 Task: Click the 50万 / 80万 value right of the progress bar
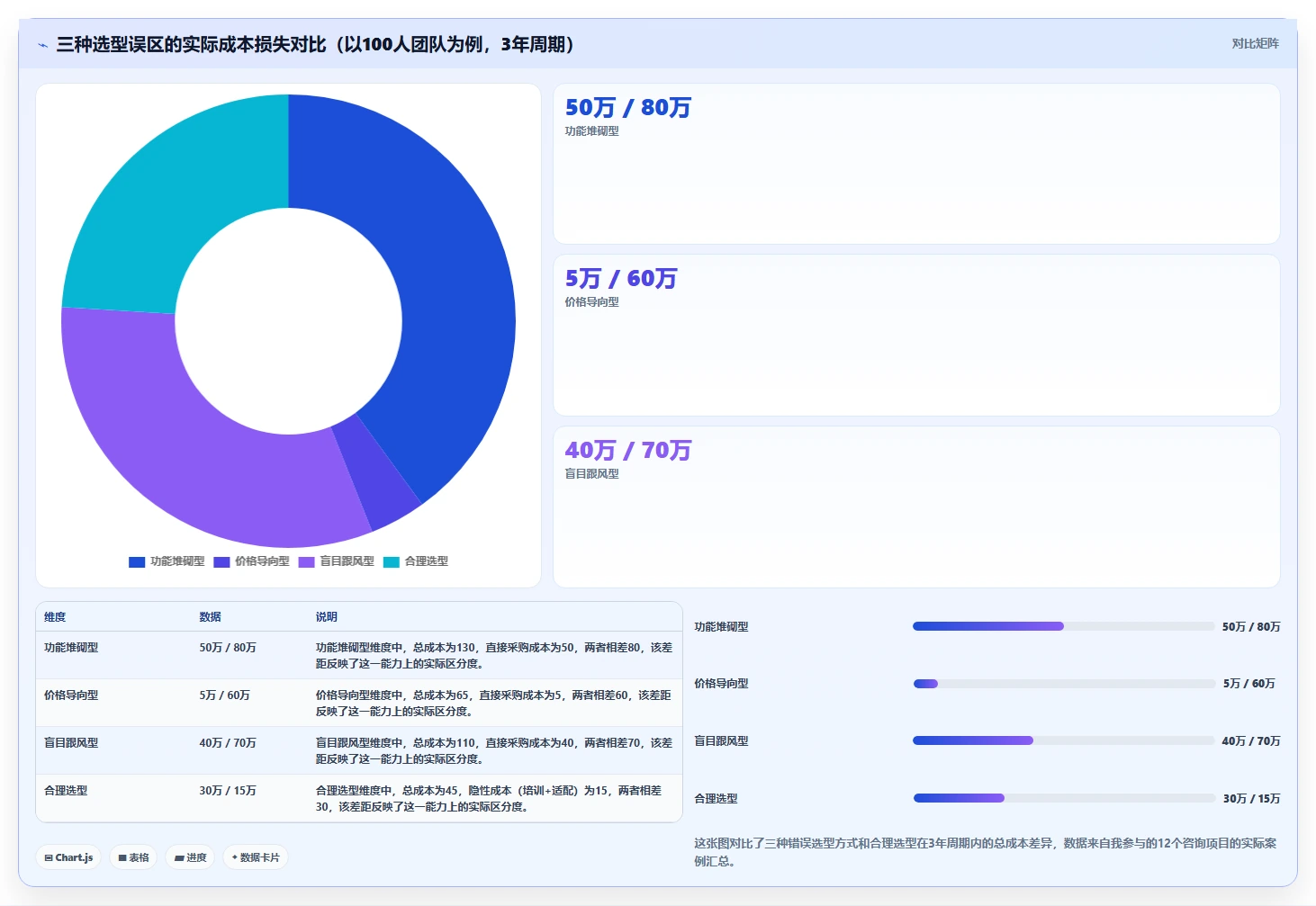click(x=1251, y=627)
